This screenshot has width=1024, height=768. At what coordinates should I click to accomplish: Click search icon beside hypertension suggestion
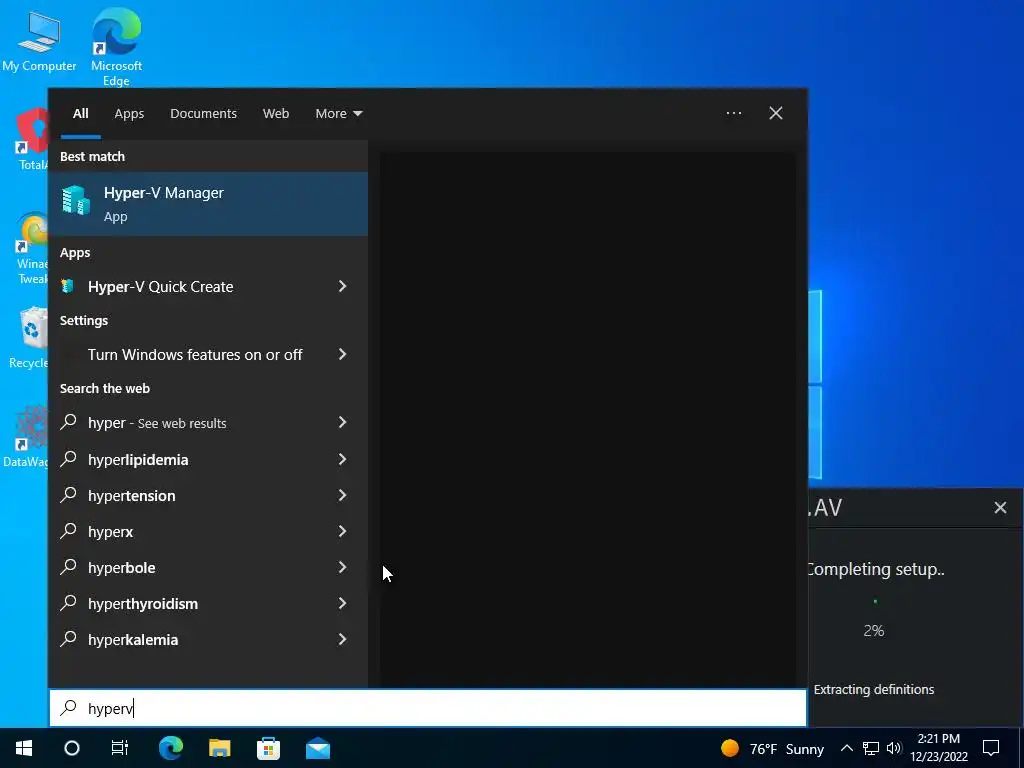tap(69, 494)
